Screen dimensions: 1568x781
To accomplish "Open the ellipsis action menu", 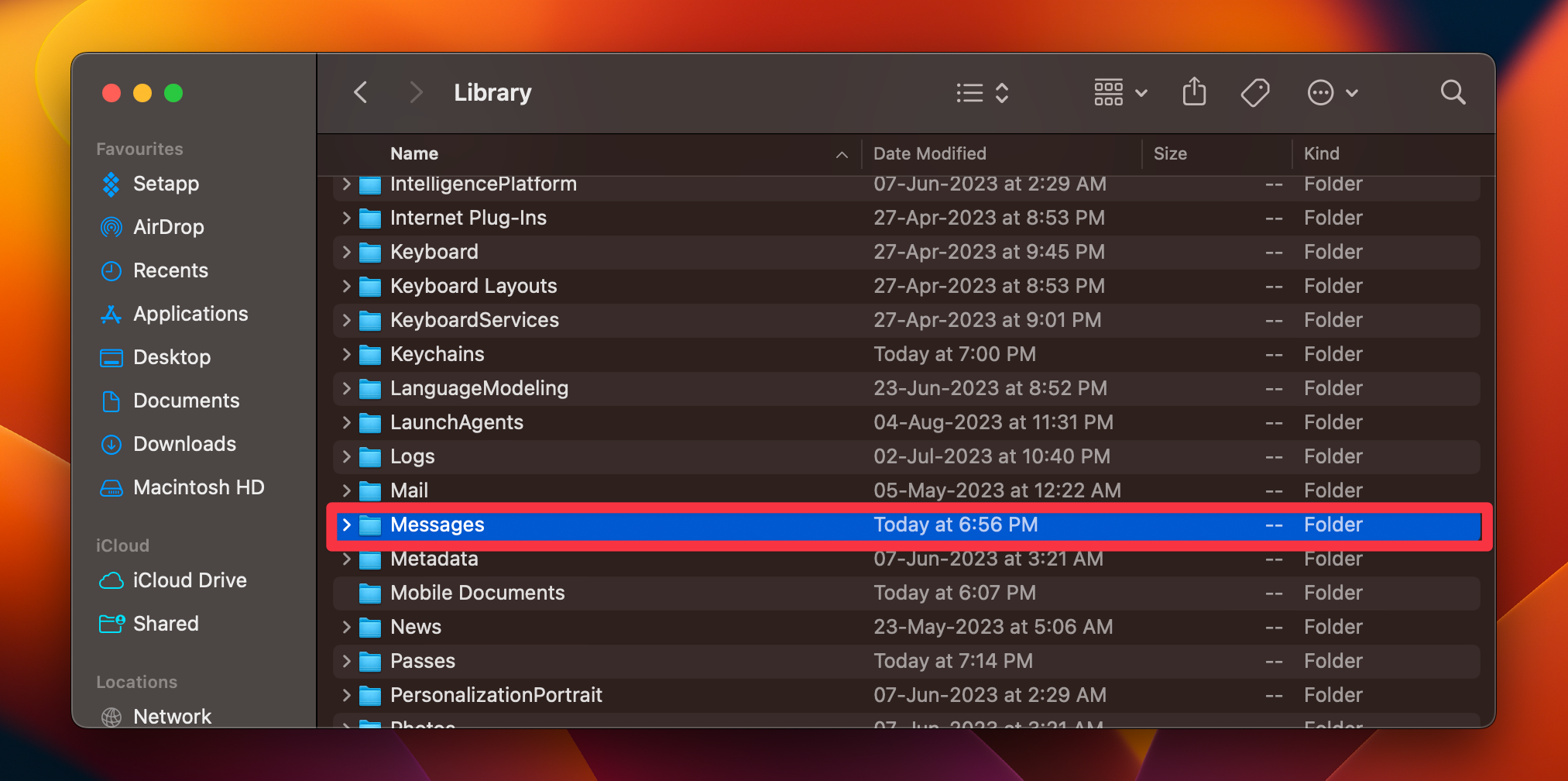I will click(1332, 93).
